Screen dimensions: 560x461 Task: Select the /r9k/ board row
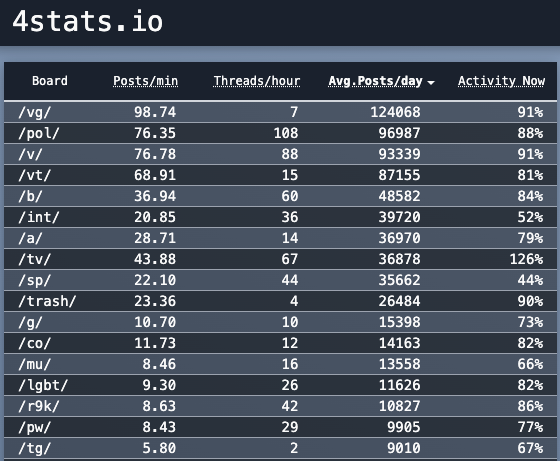pyautogui.click(x=280, y=406)
